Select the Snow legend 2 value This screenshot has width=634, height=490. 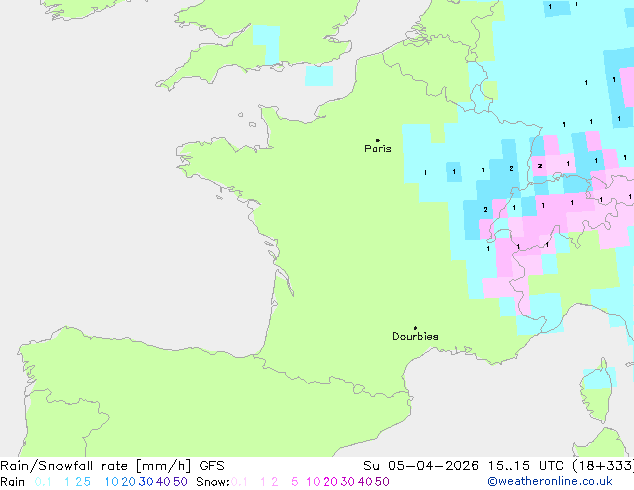pyautogui.click(x=275, y=482)
